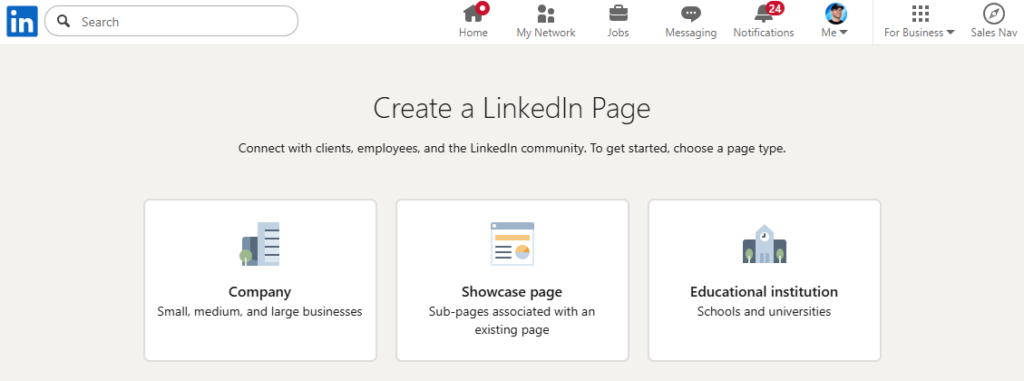This screenshot has width=1024, height=381.
Task: Click the Educational institution school icon
Action: tap(764, 244)
